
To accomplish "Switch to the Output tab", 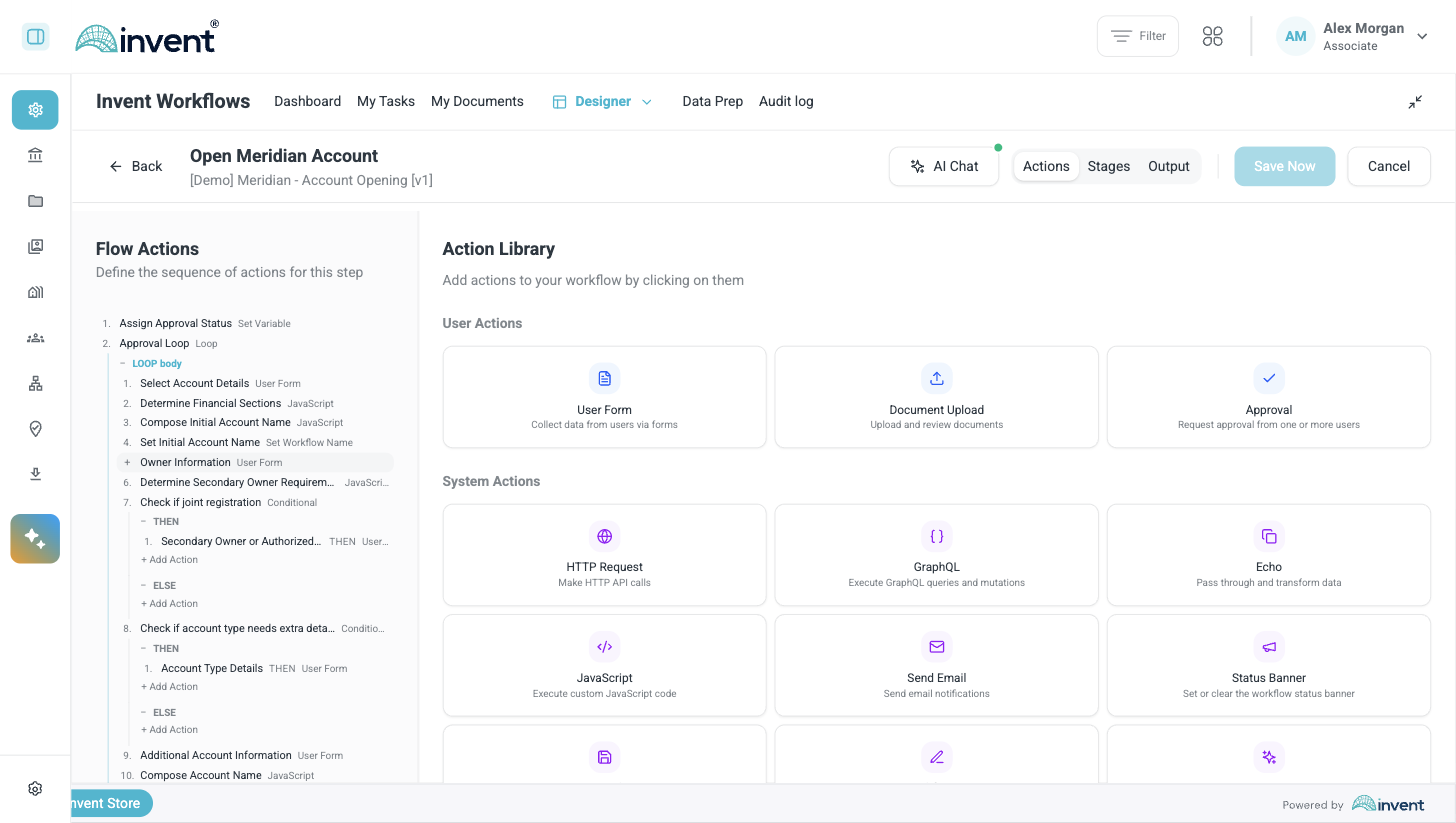I will click(x=1169, y=167).
